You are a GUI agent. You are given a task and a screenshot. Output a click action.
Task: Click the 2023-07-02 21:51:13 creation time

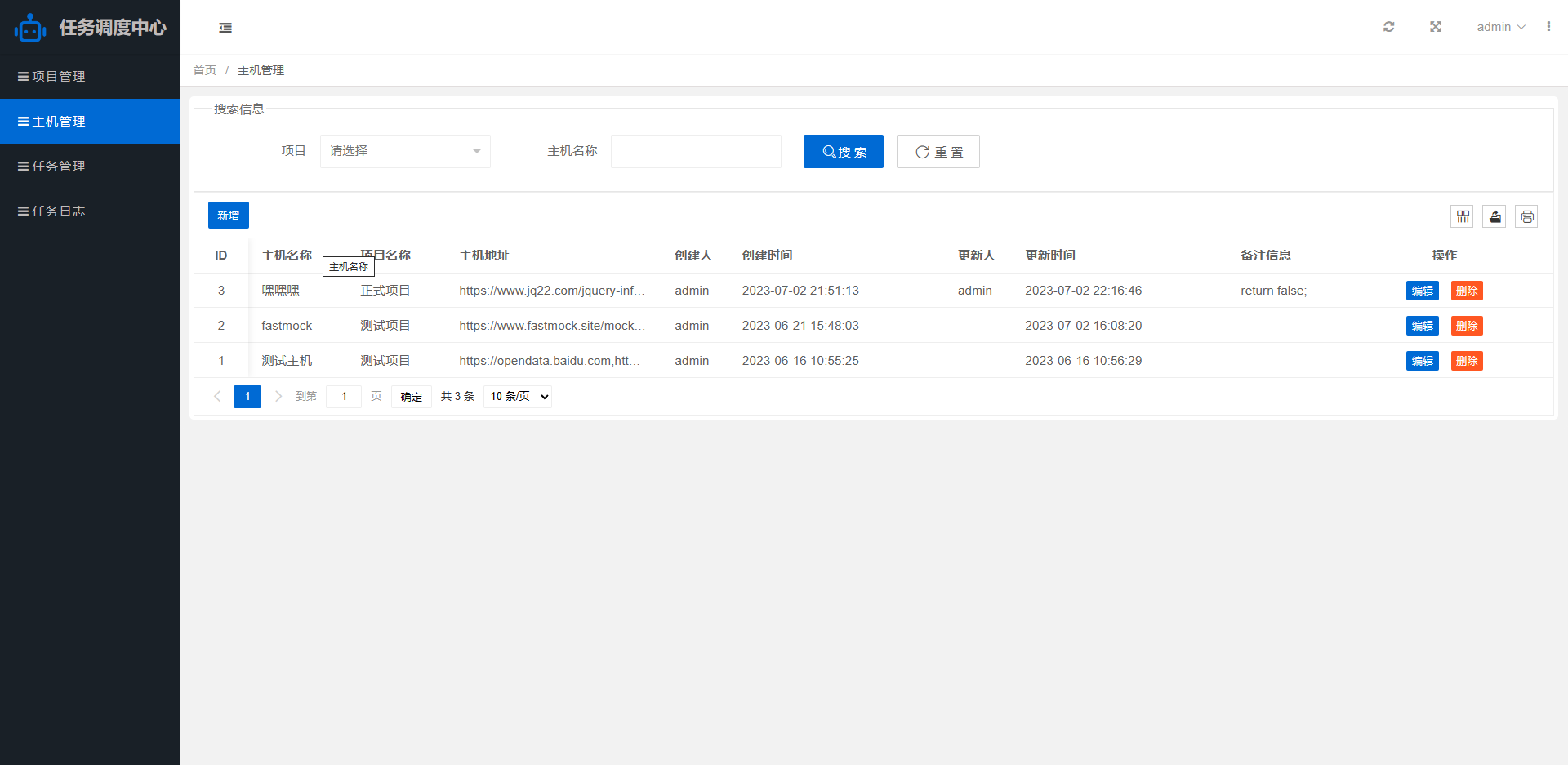pyautogui.click(x=800, y=291)
